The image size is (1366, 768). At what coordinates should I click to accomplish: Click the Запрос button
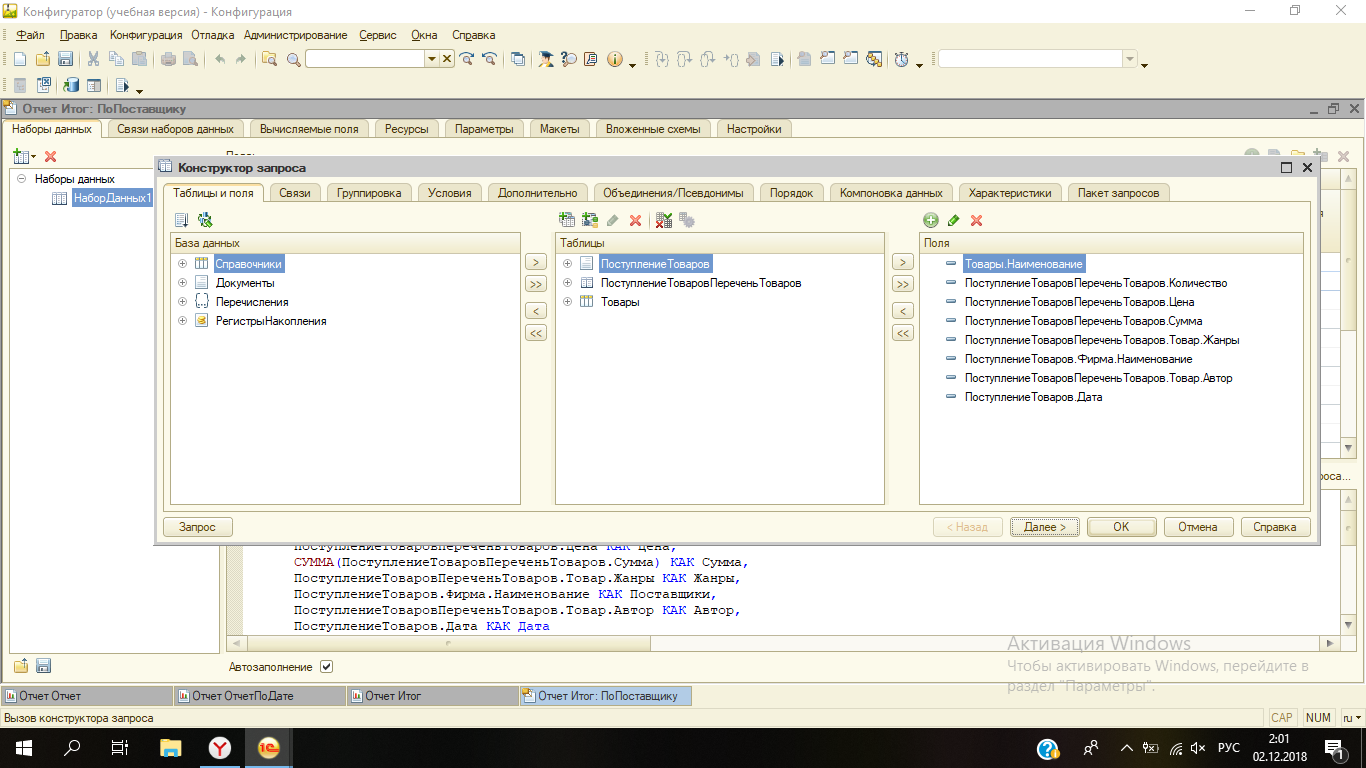coord(197,527)
